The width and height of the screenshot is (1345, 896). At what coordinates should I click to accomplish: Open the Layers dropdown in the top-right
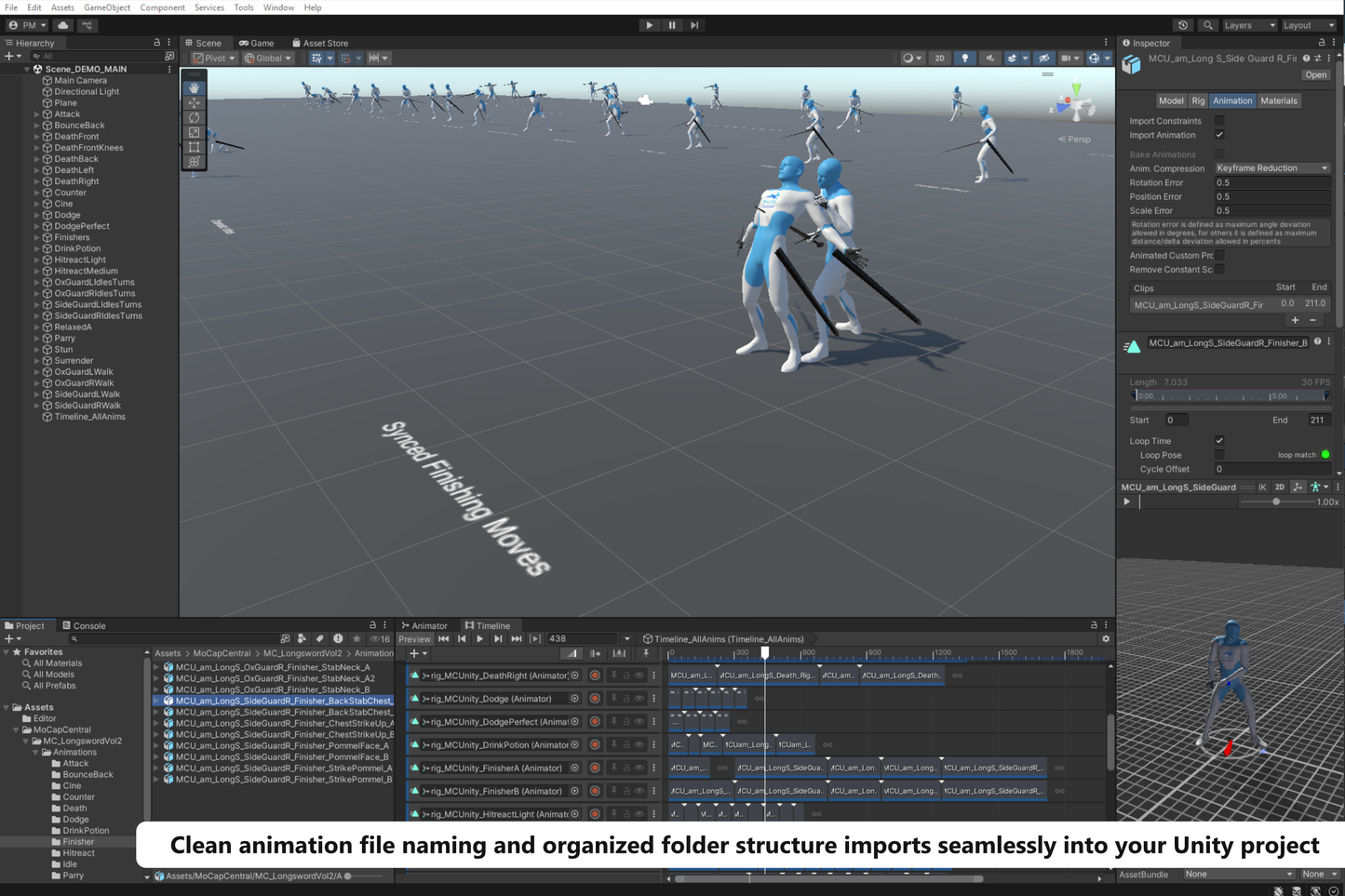click(1249, 25)
